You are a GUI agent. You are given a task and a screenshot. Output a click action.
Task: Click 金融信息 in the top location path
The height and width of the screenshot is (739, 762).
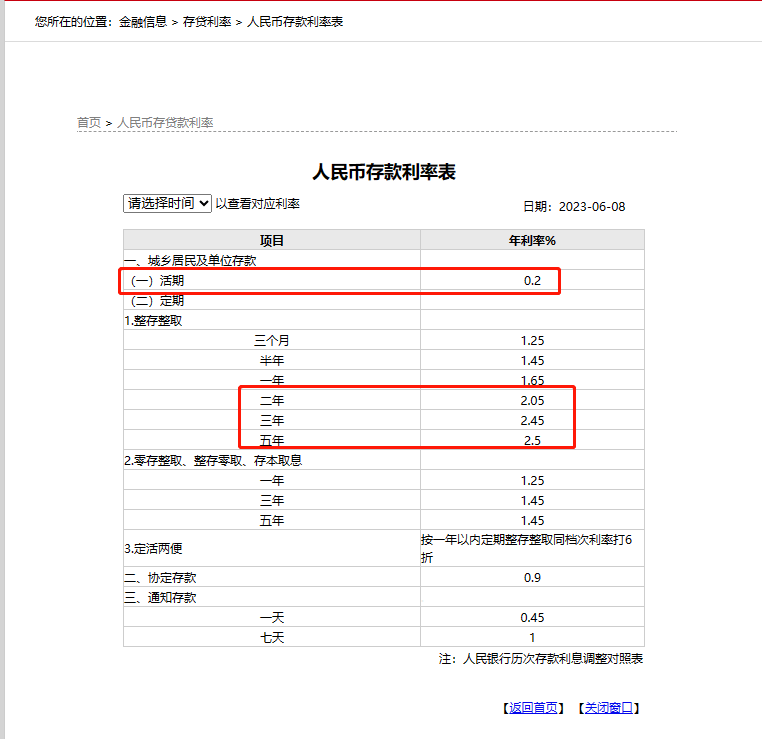point(143,22)
